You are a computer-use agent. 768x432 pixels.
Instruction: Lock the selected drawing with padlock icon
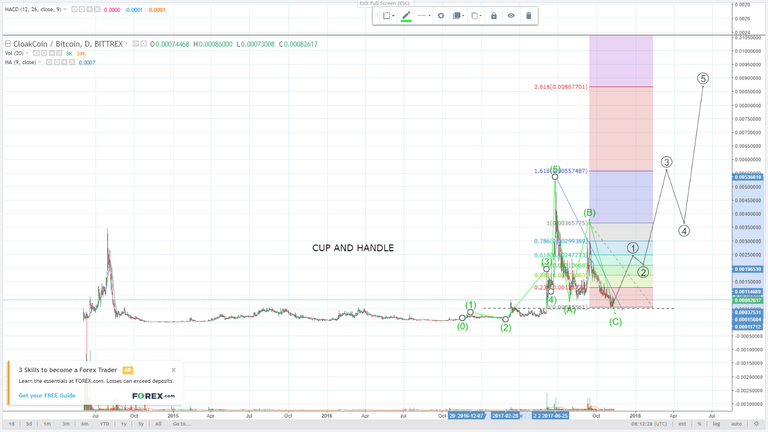tap(494, 16)
